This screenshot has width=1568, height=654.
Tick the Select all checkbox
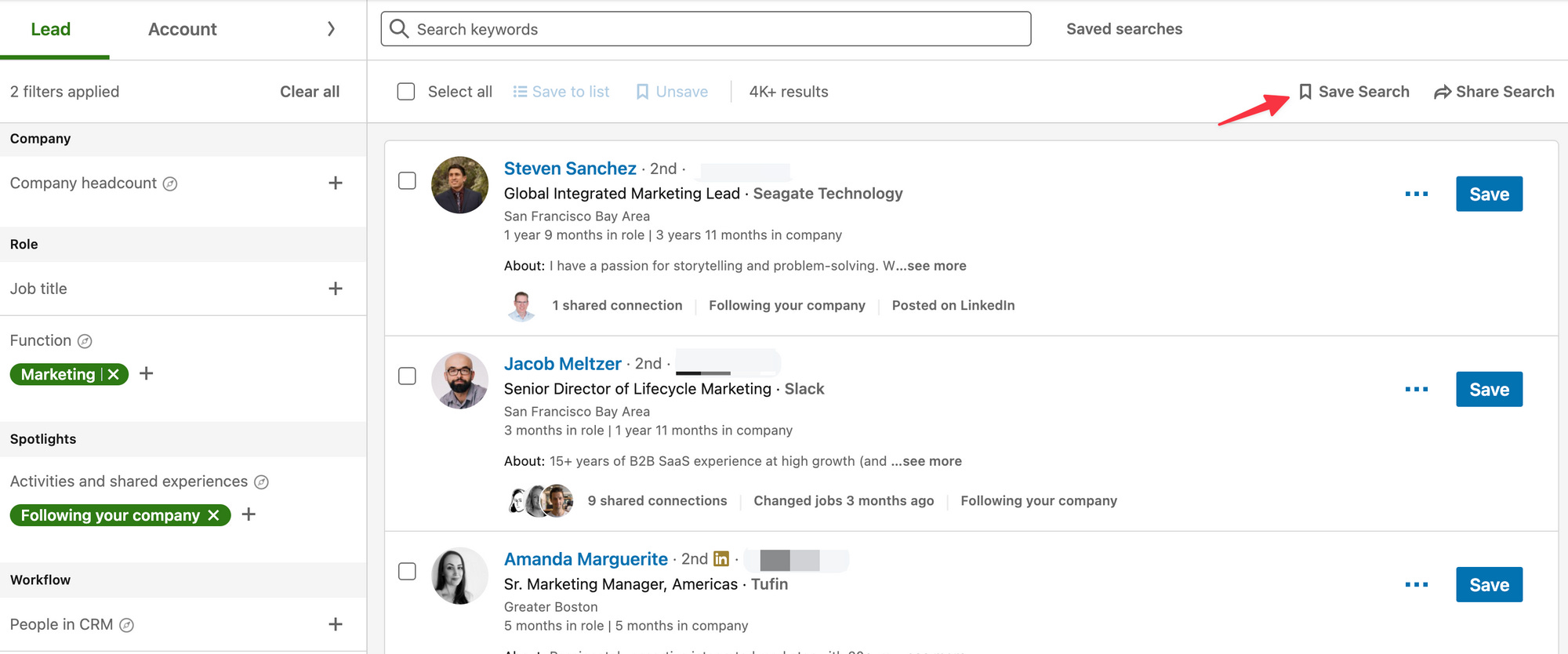(x=406, y=92)
